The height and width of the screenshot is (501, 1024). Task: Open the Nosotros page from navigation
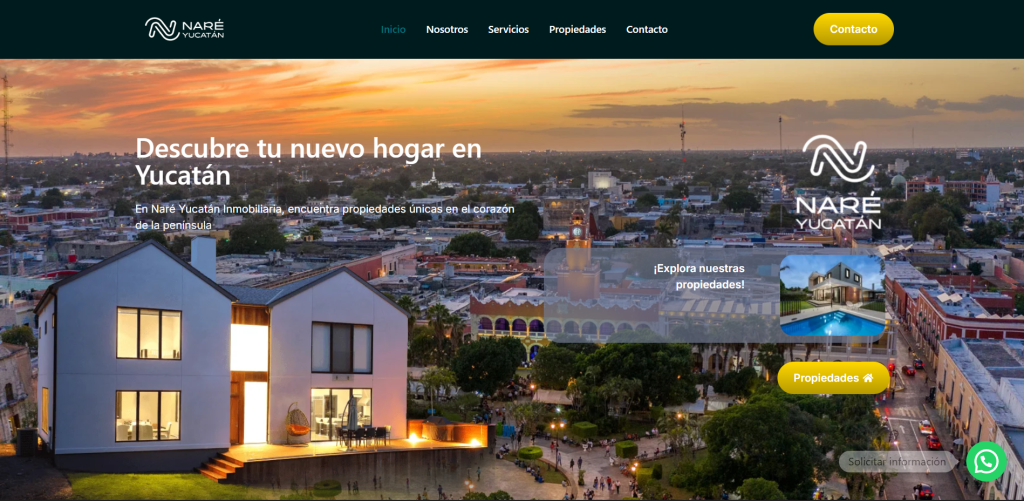447,29
